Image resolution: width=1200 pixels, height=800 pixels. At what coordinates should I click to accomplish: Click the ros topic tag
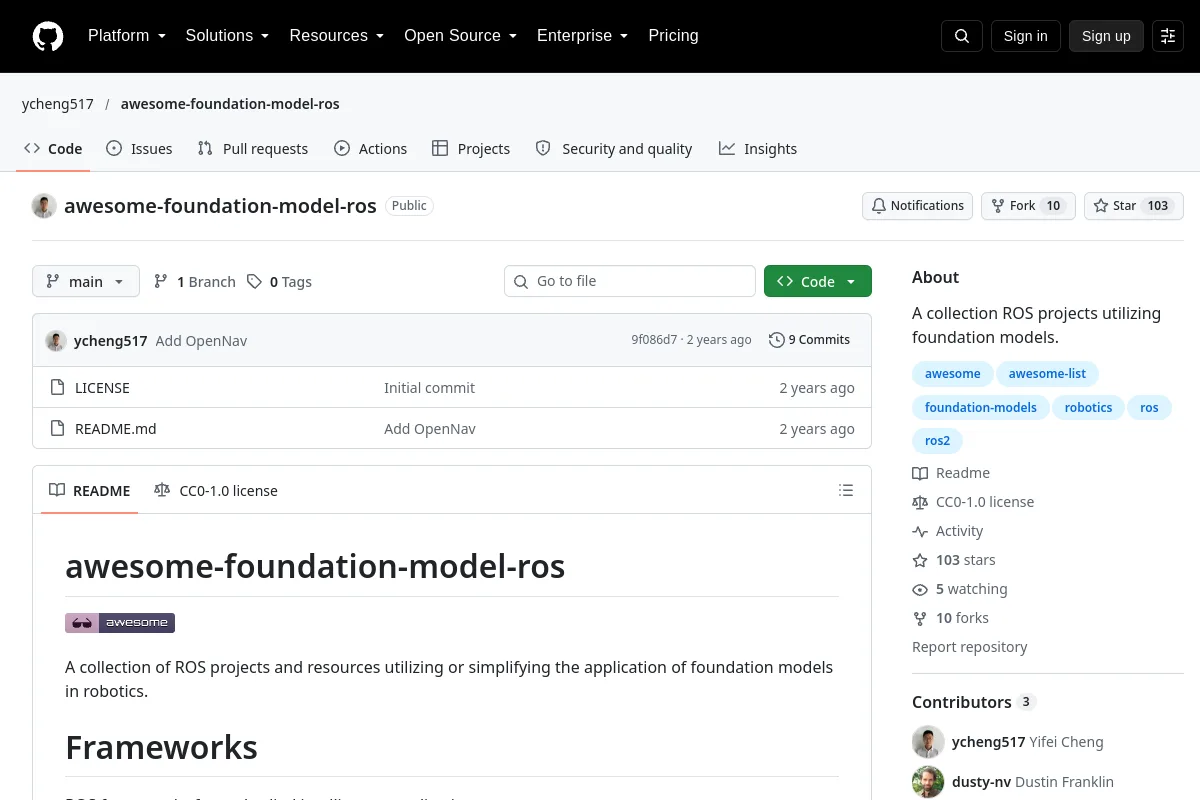(x=1150, y=408)
